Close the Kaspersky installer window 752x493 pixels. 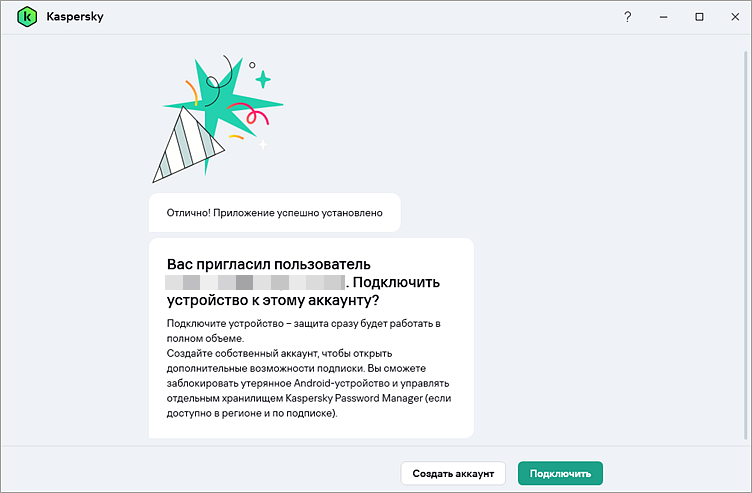(x=735, y=17)
